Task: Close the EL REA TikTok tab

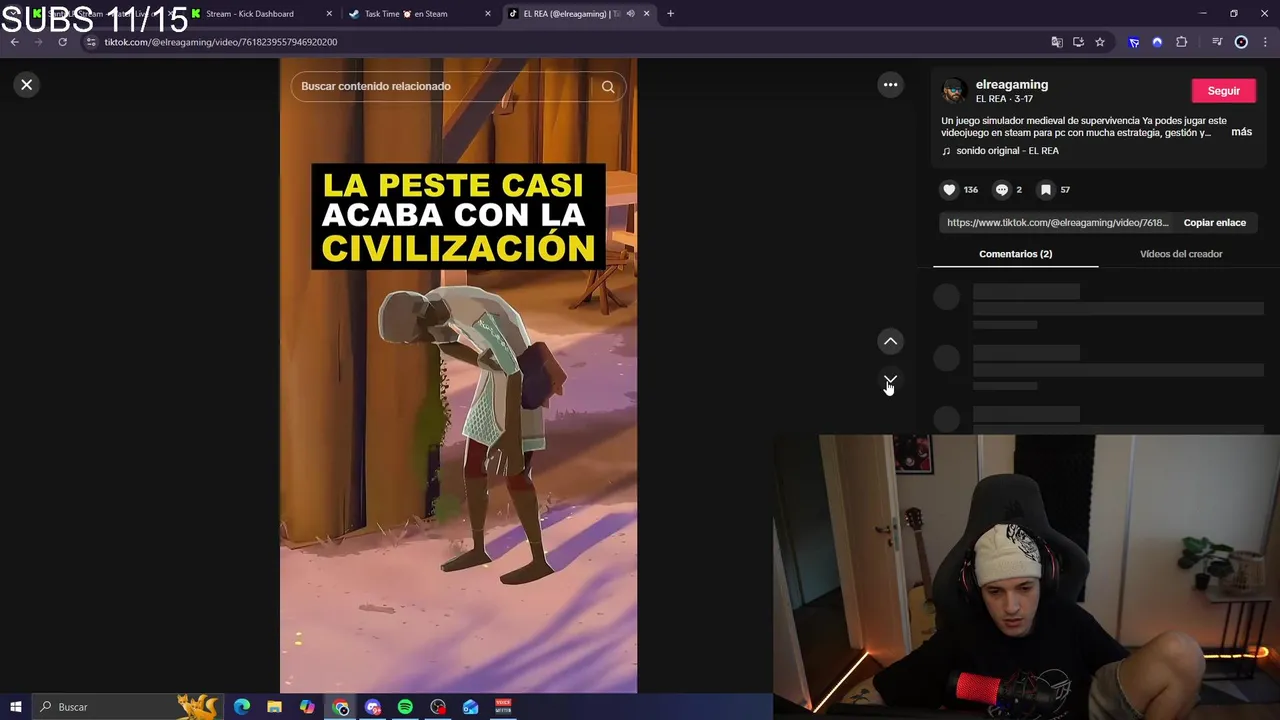Action: tap(646, 14)
